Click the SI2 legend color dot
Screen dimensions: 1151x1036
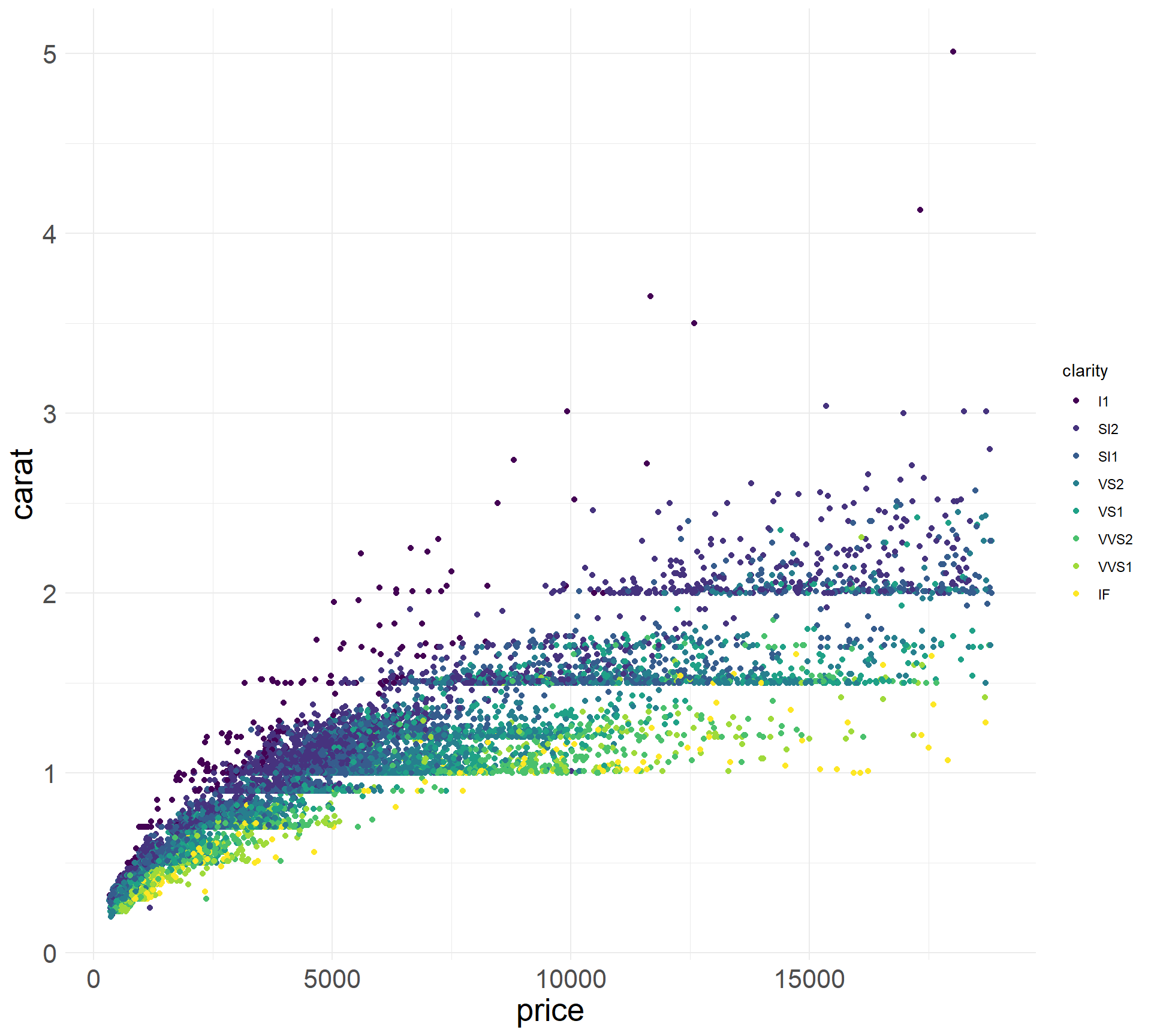[1076, 428]
